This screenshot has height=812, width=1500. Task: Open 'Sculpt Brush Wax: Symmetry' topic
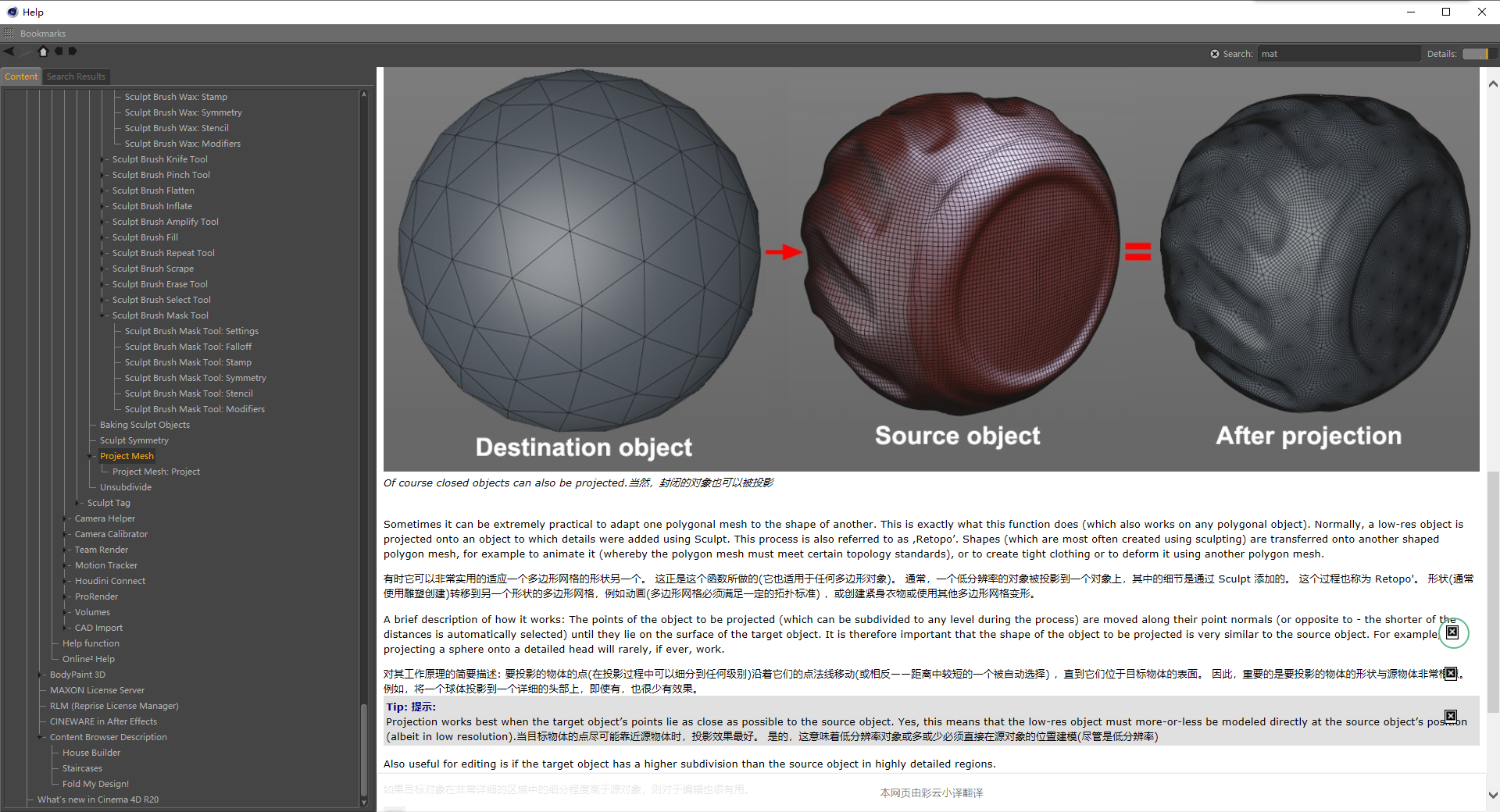184,112
